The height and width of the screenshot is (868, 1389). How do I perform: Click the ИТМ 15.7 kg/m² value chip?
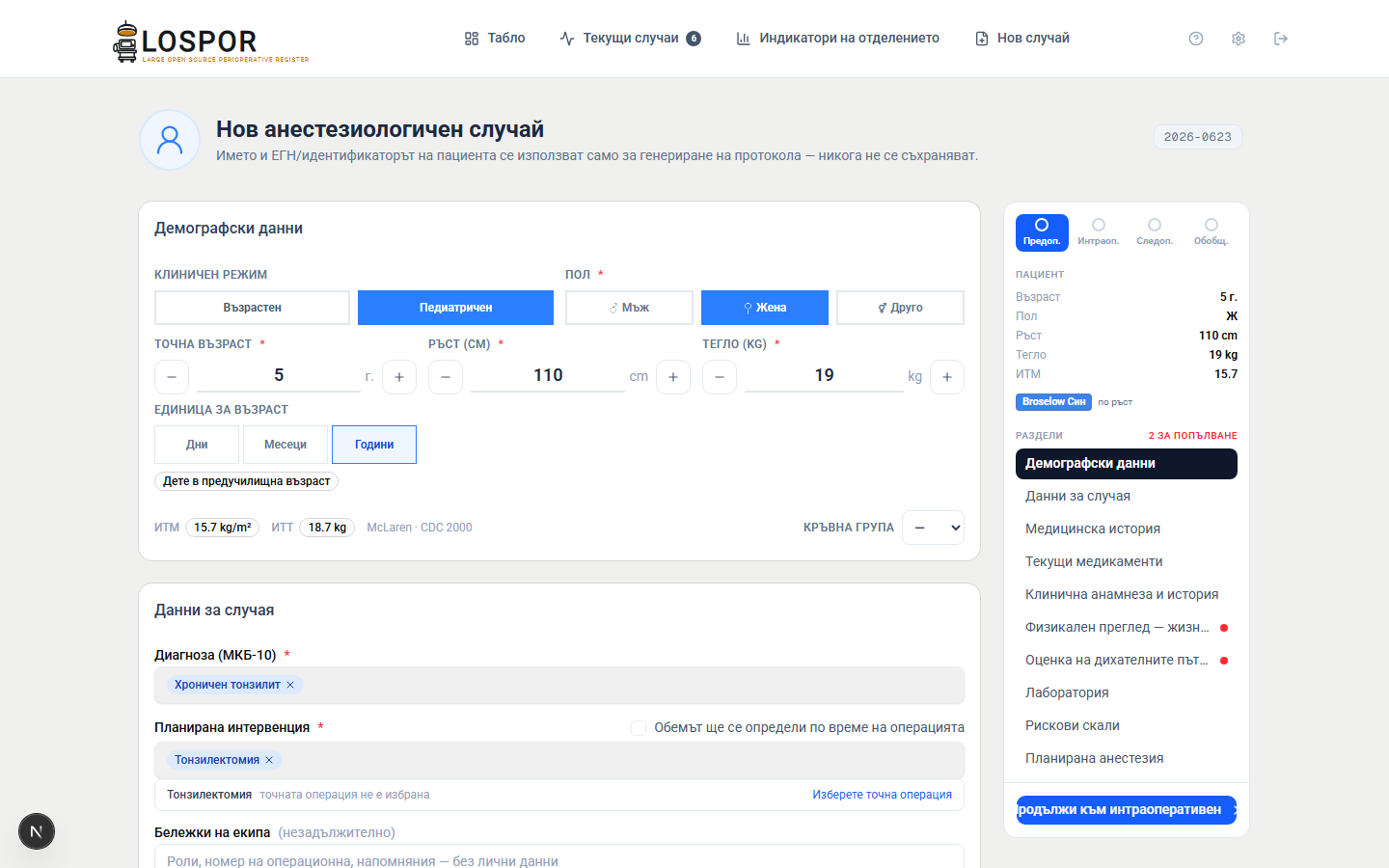click(222, 528)
